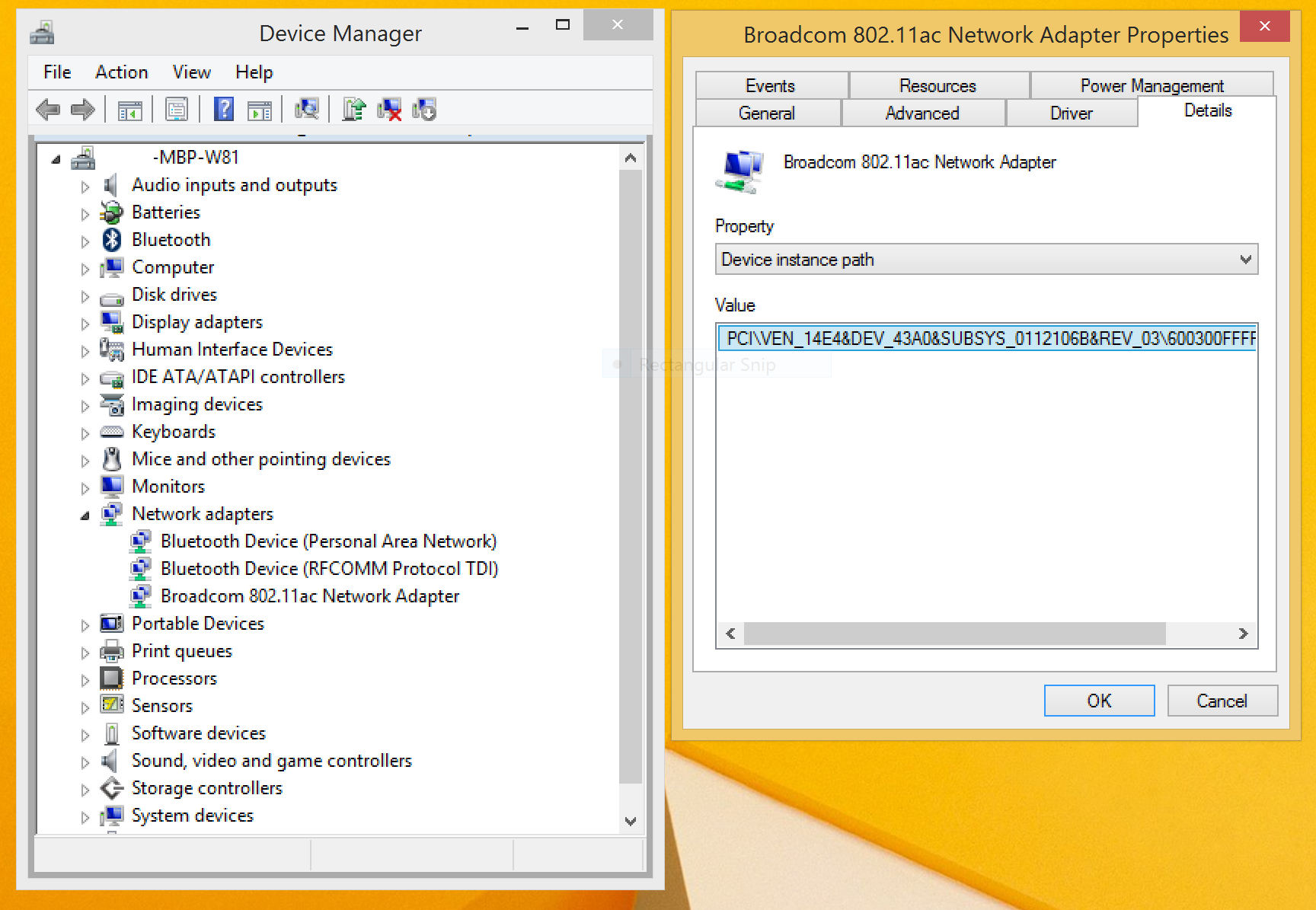The width and height of the screenshot is (1316, 910).
Task: Select the Print queues printer icon
Action: pos(112,651)
